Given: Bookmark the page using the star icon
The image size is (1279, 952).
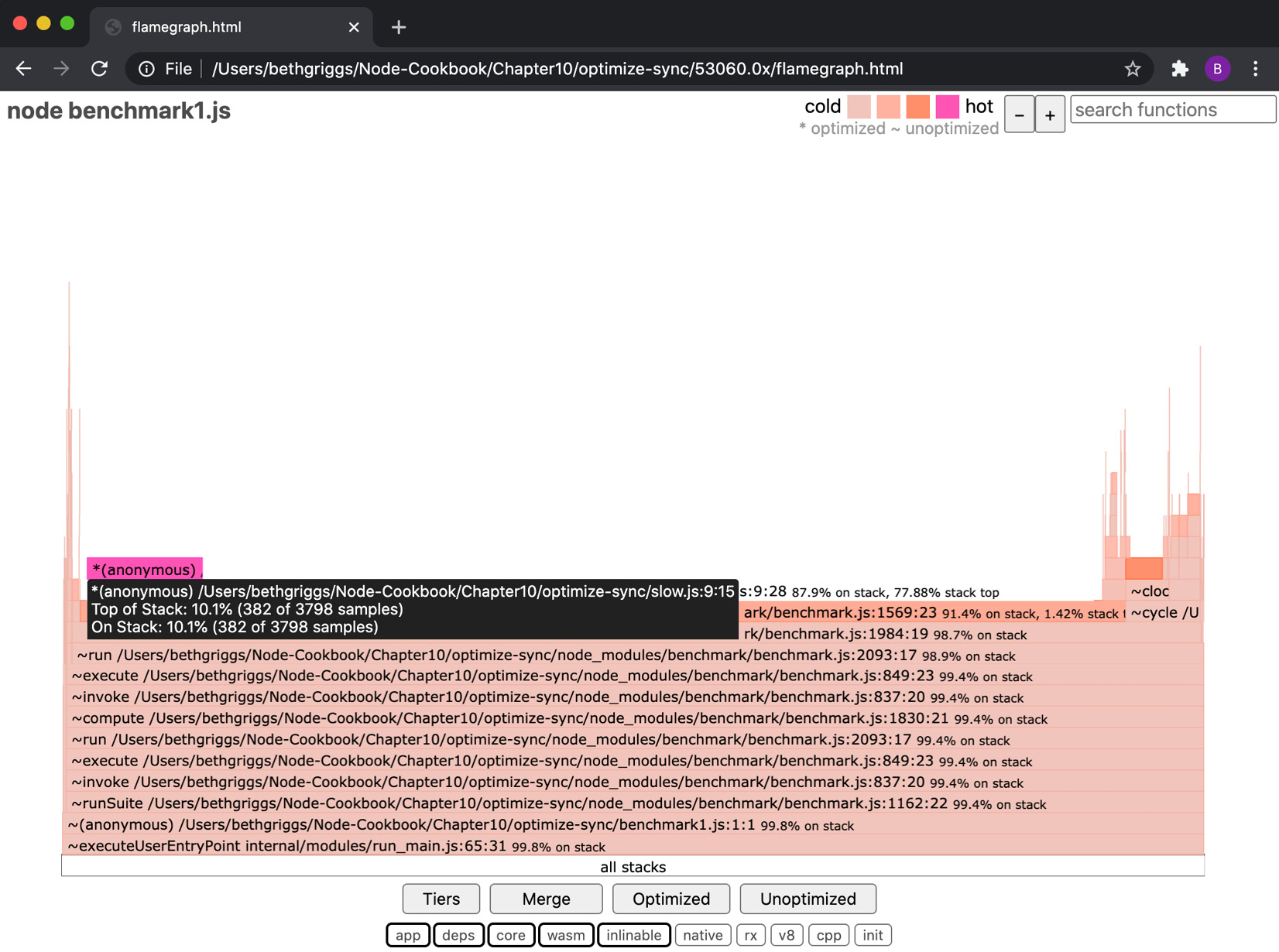Looking at the screenshot, I should 1133,68.
